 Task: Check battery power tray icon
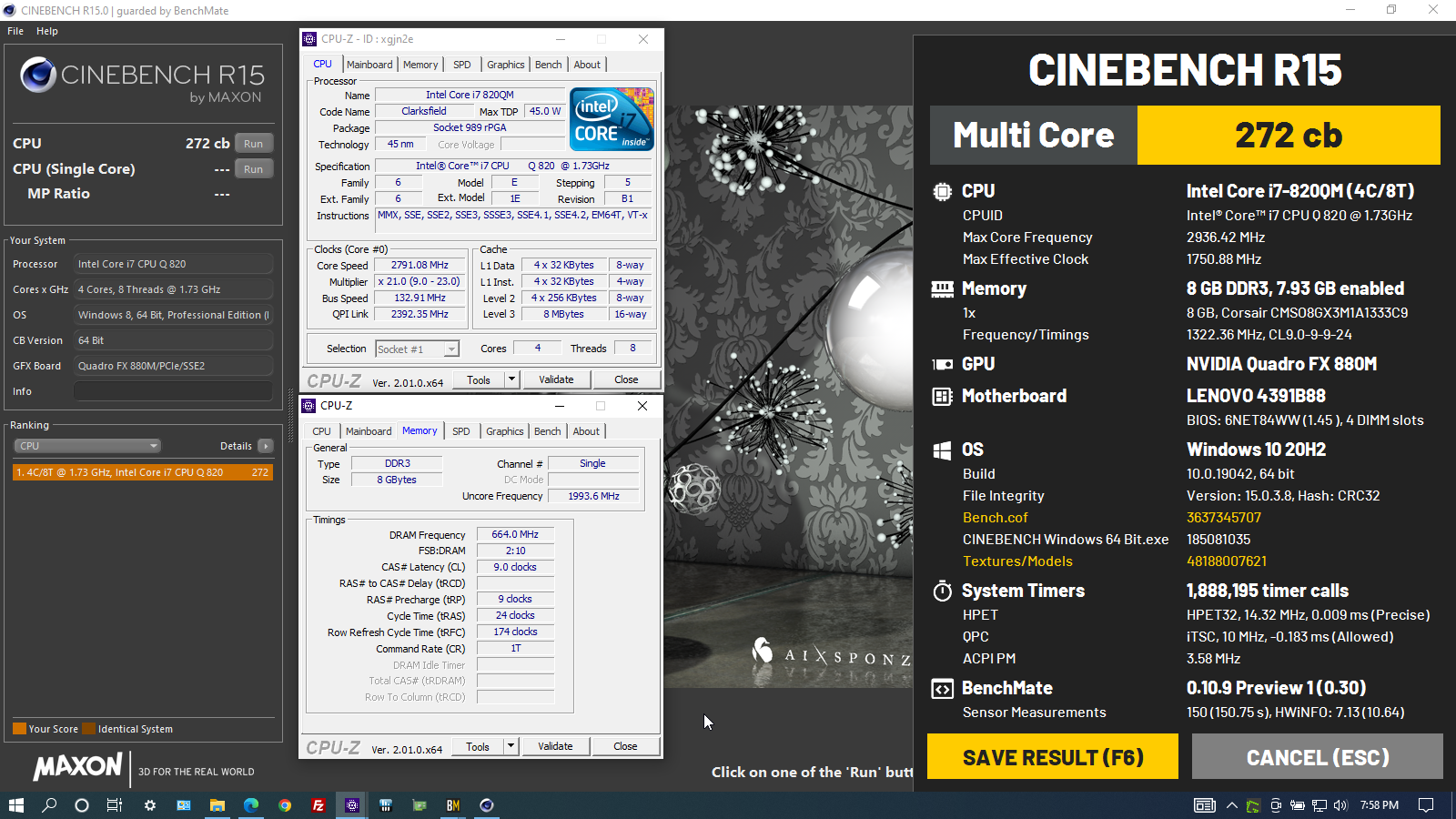tap(1298, 805)
